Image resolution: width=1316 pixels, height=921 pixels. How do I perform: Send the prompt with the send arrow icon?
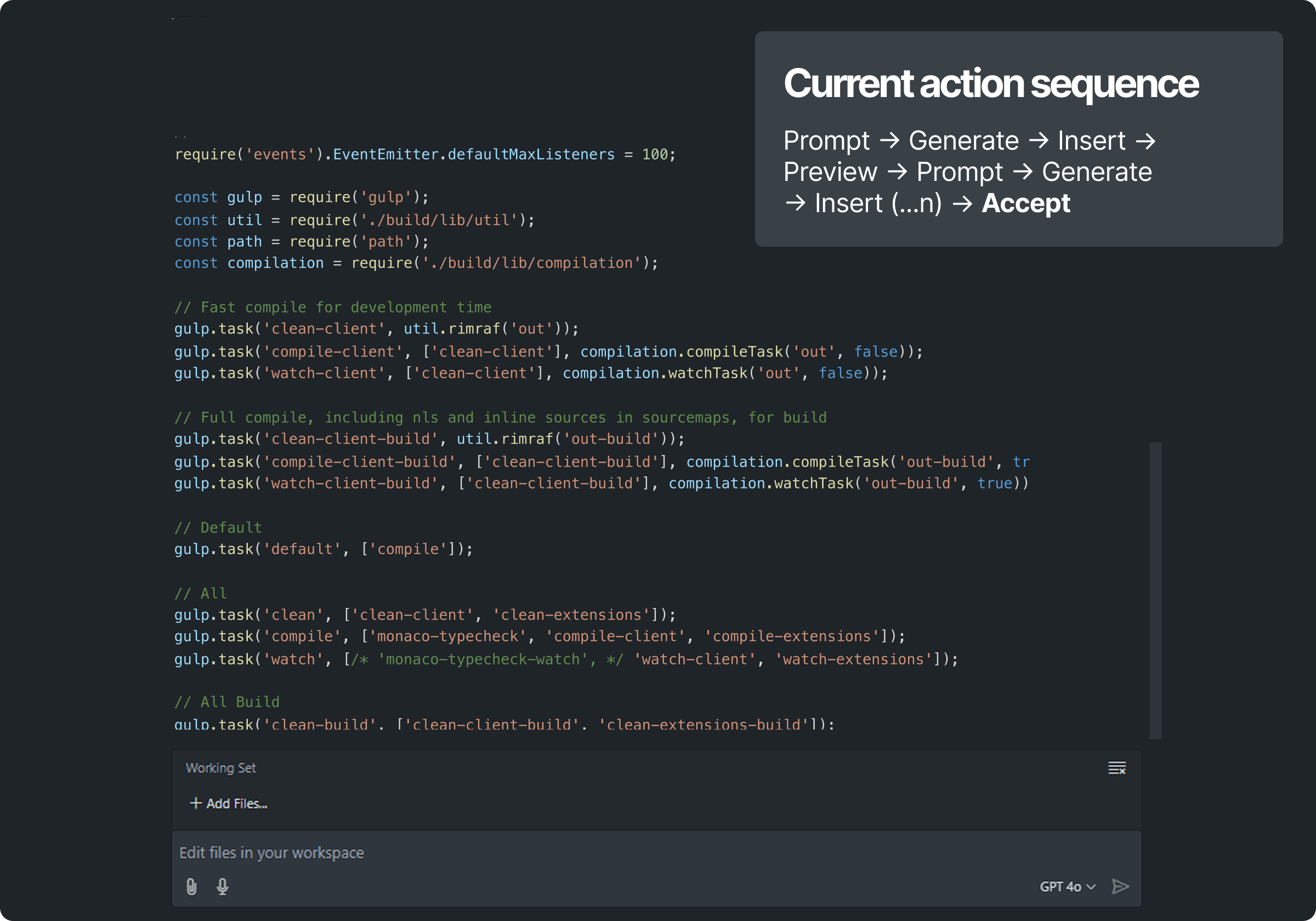click(1121, 886)
